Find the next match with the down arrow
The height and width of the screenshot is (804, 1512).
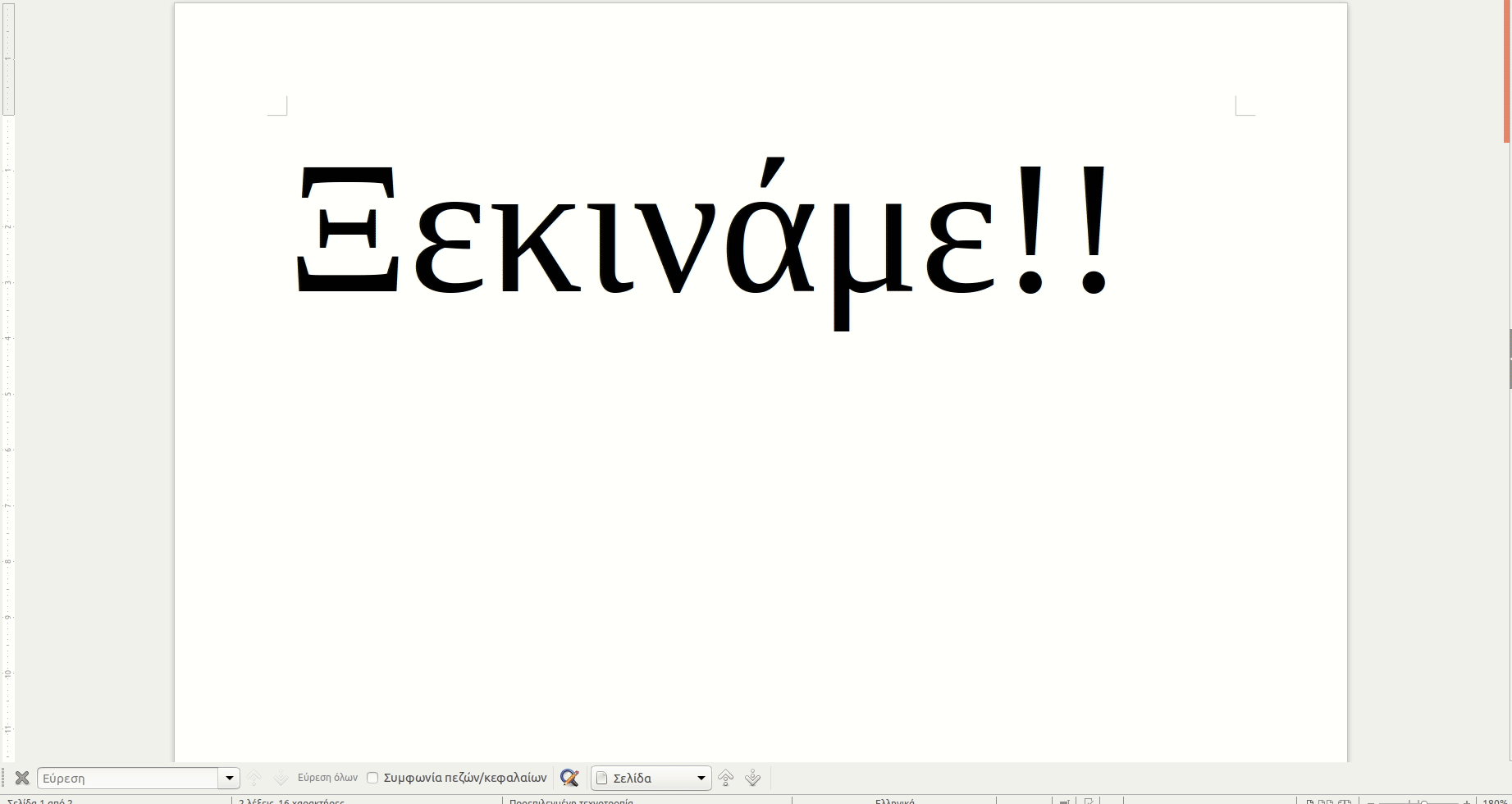tap(281, 778)
